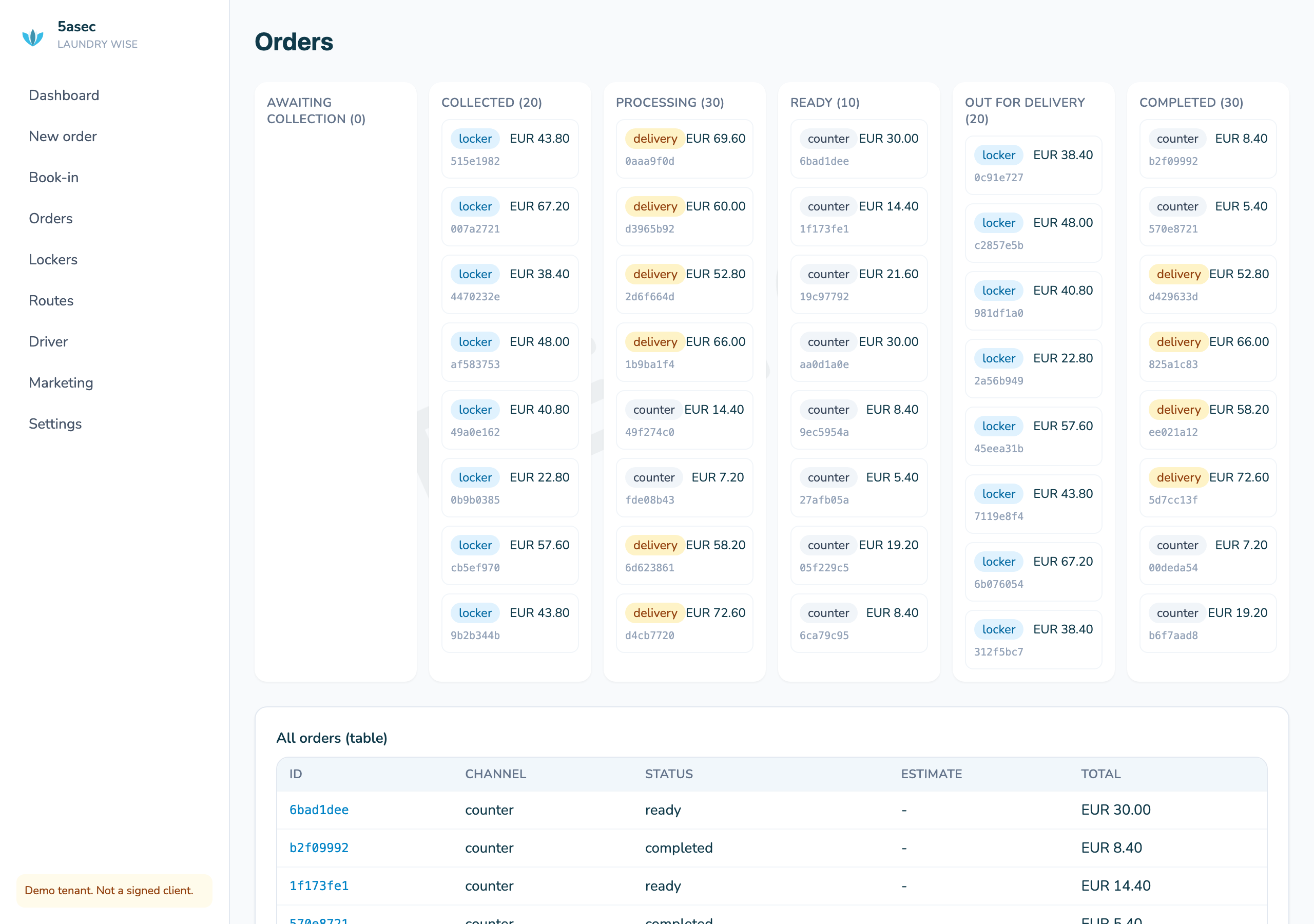This screenshot has width=1314, height=924.
Task: Select completed order card 570e8721
Action: 1208,217
